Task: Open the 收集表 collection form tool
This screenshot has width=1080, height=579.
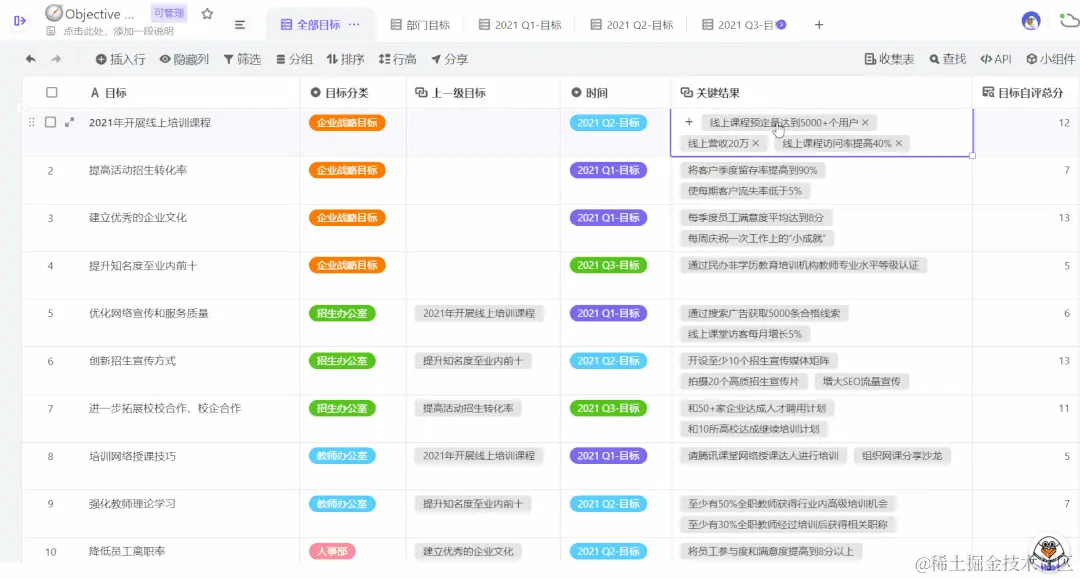Action: point(889,58)
